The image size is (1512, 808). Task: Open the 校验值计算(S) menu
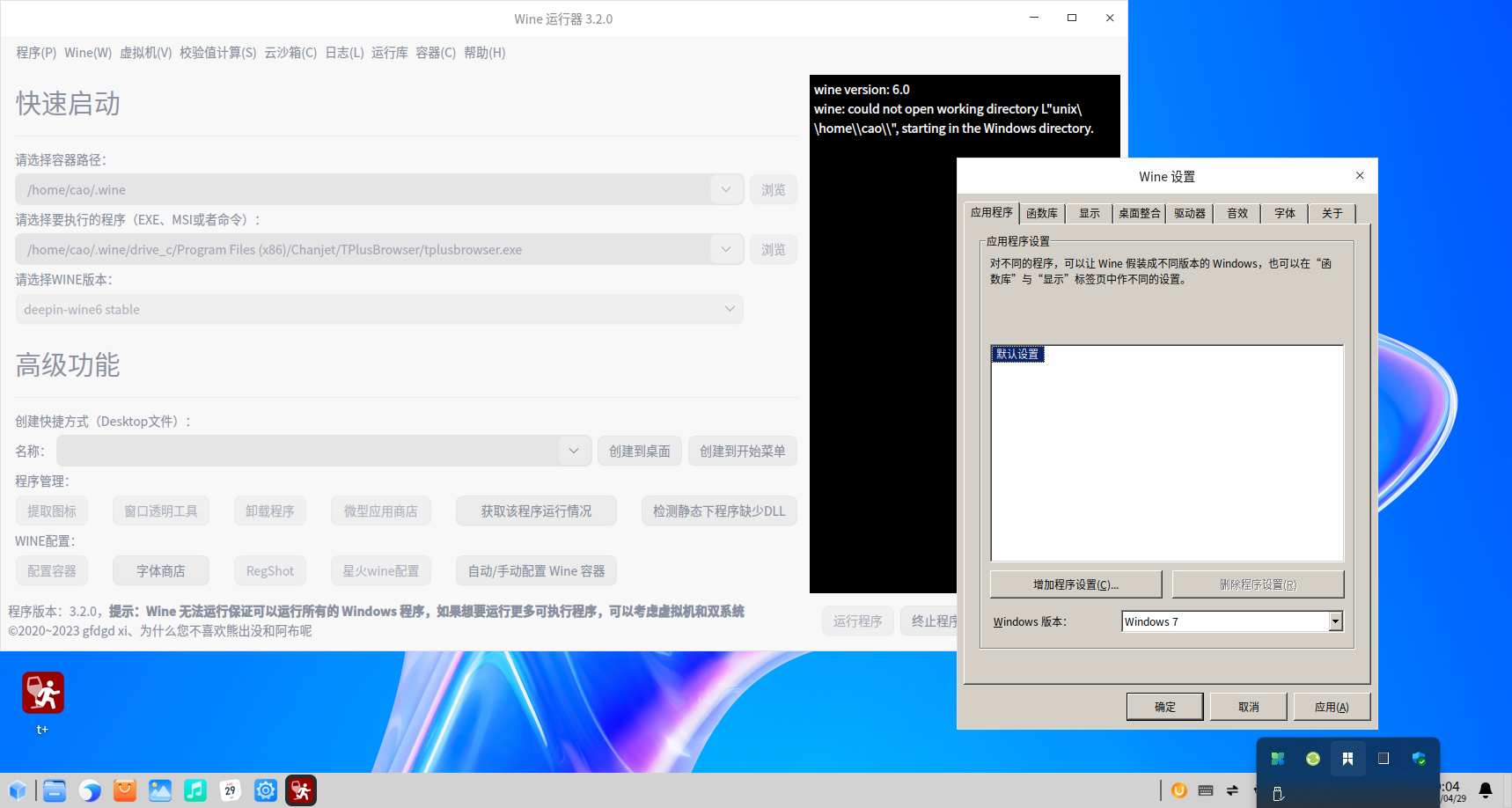tap(218, 53)
